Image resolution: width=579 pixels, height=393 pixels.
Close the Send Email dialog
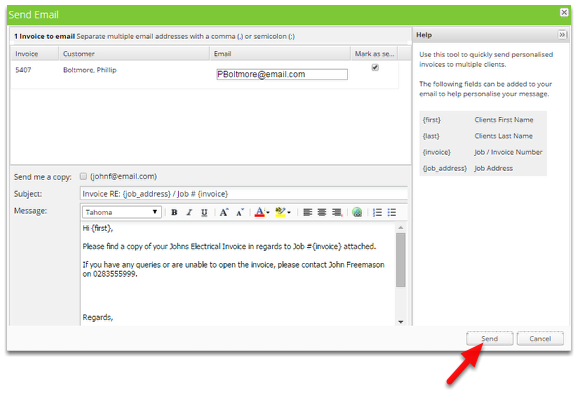click(564, 12)
